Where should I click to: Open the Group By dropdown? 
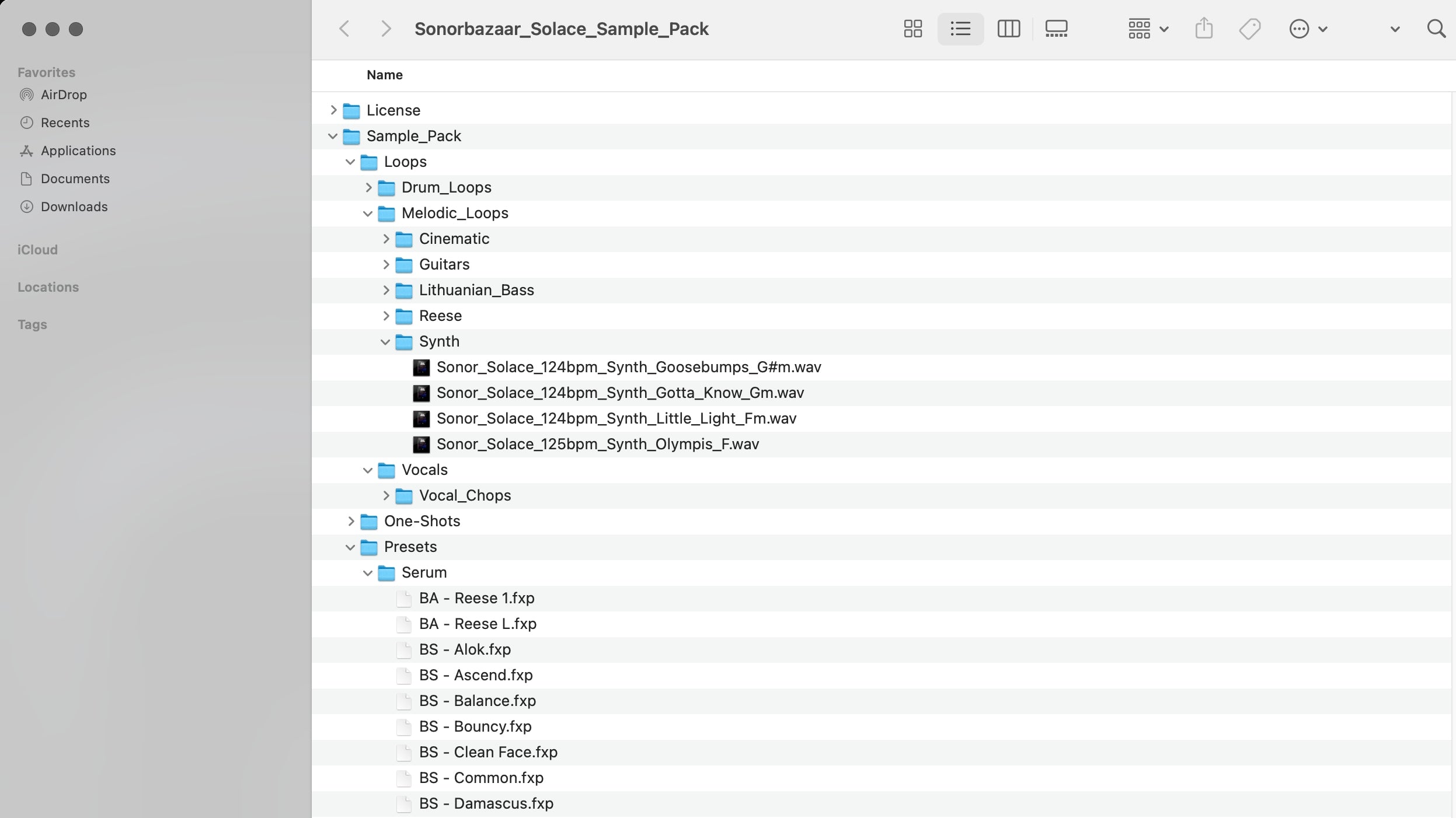pyautogui.click(x=1147, y=29)
